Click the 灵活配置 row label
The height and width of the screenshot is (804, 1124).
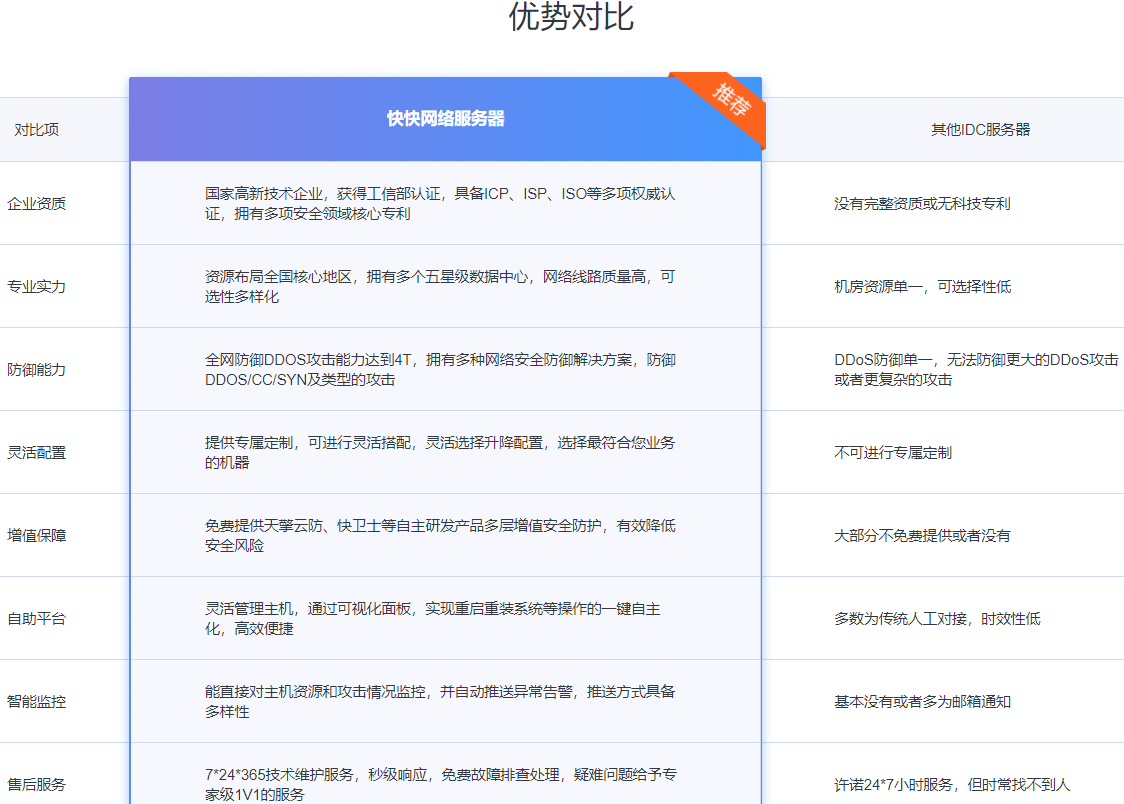click(x=37, y=453)
